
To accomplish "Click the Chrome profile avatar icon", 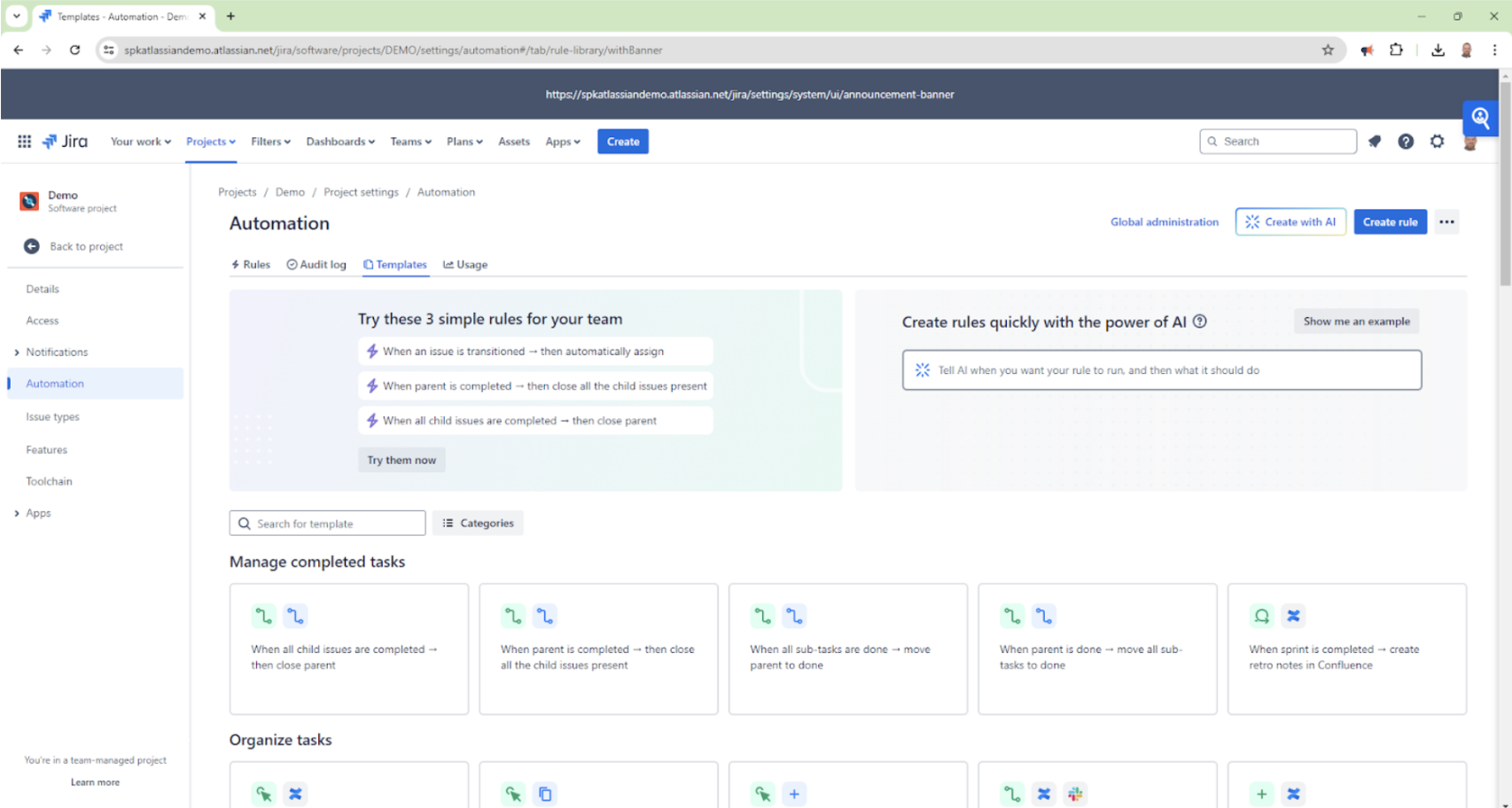I will (1467, 50).
